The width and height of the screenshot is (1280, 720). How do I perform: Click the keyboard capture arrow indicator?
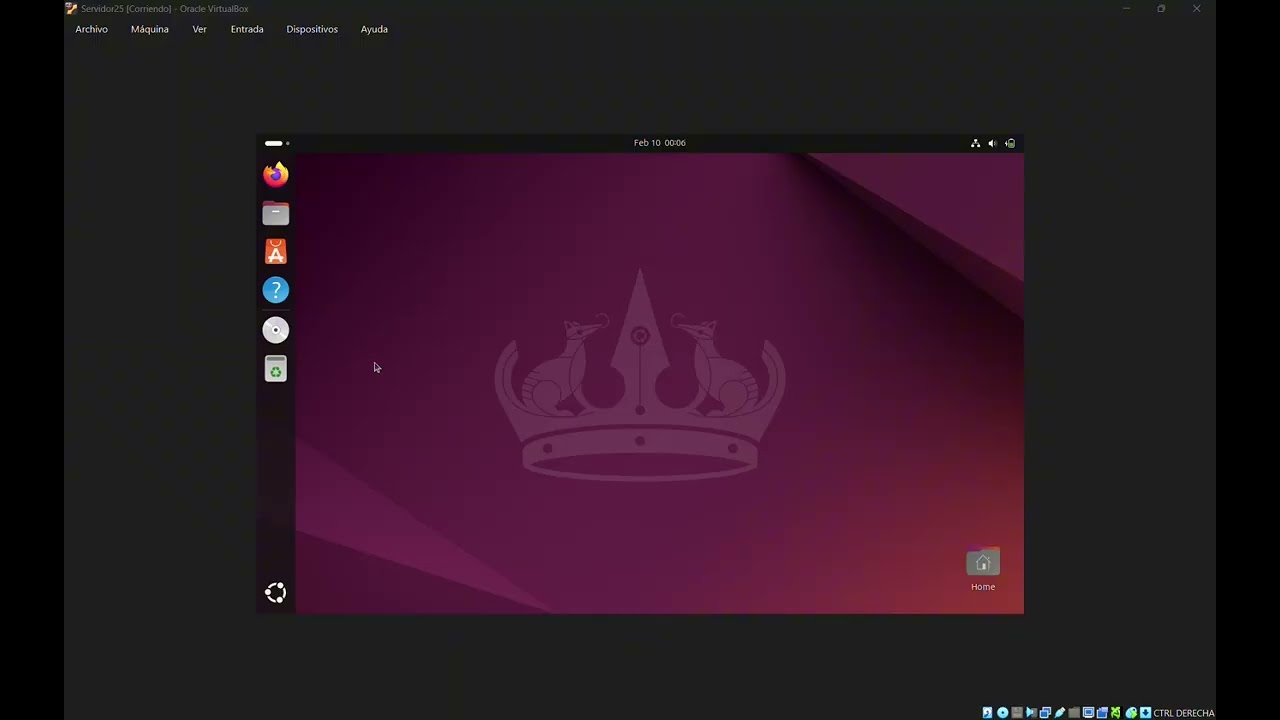(x=1145, y=713)
